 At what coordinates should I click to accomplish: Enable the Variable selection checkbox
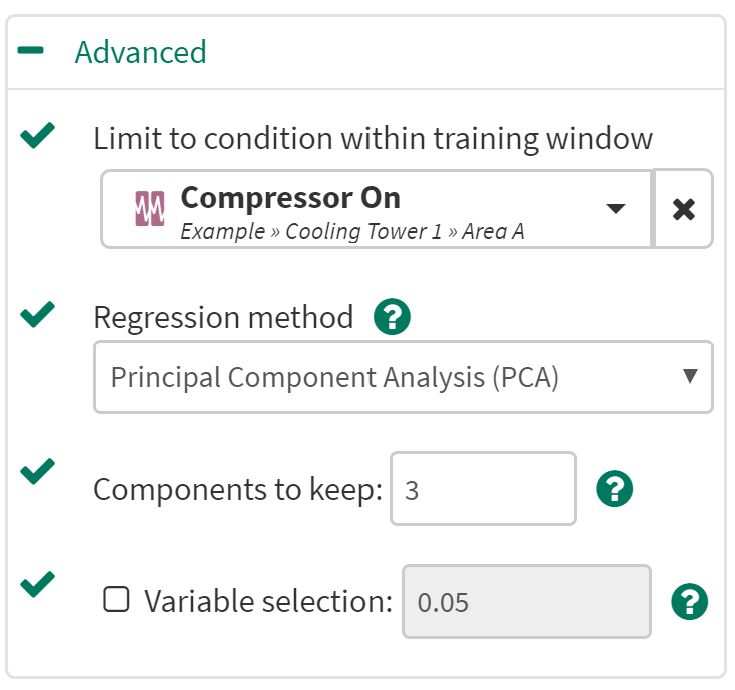(x=117, y=600)
